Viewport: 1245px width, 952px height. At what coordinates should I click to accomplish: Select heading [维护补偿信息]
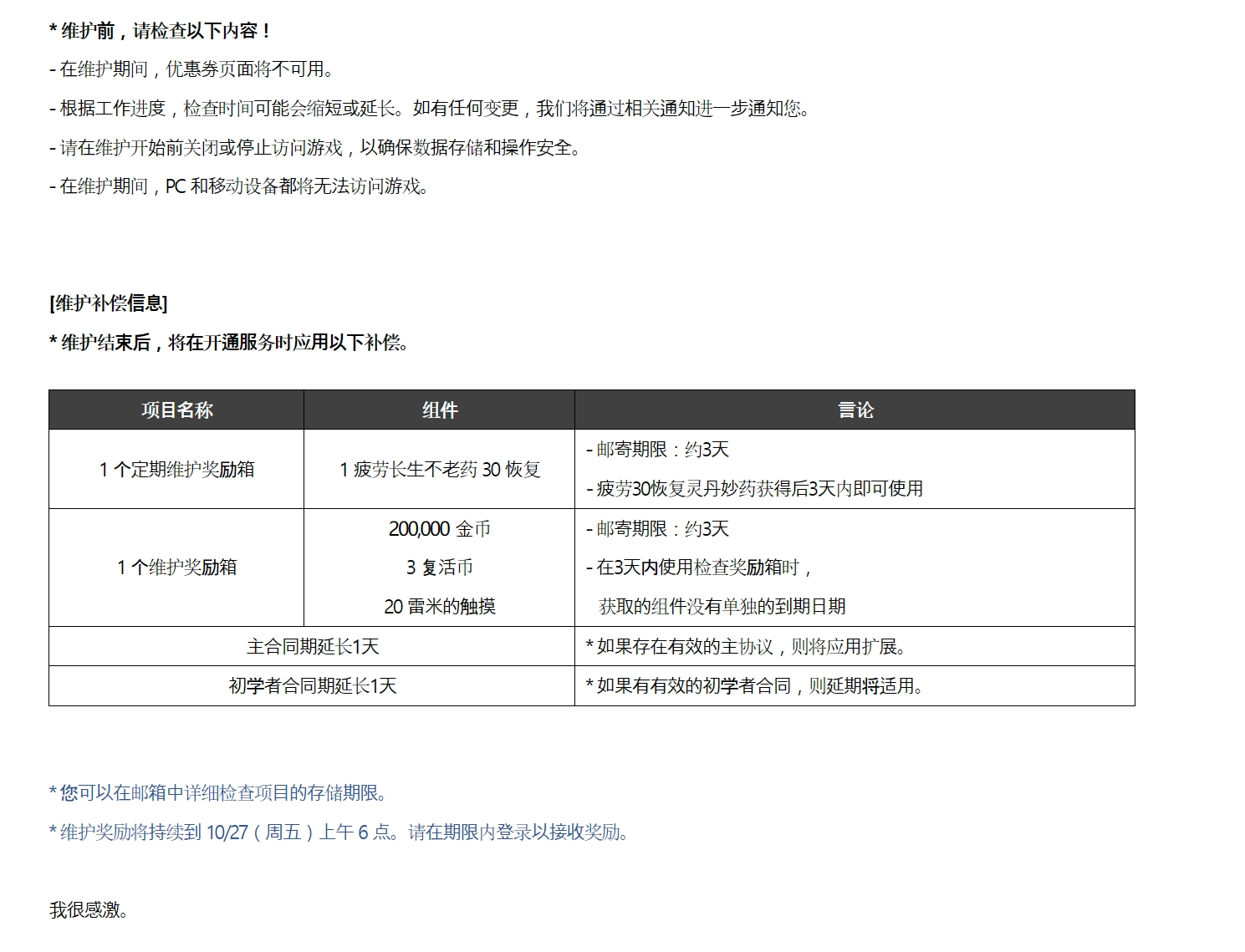pyautogui.click(x=109, y=303)
